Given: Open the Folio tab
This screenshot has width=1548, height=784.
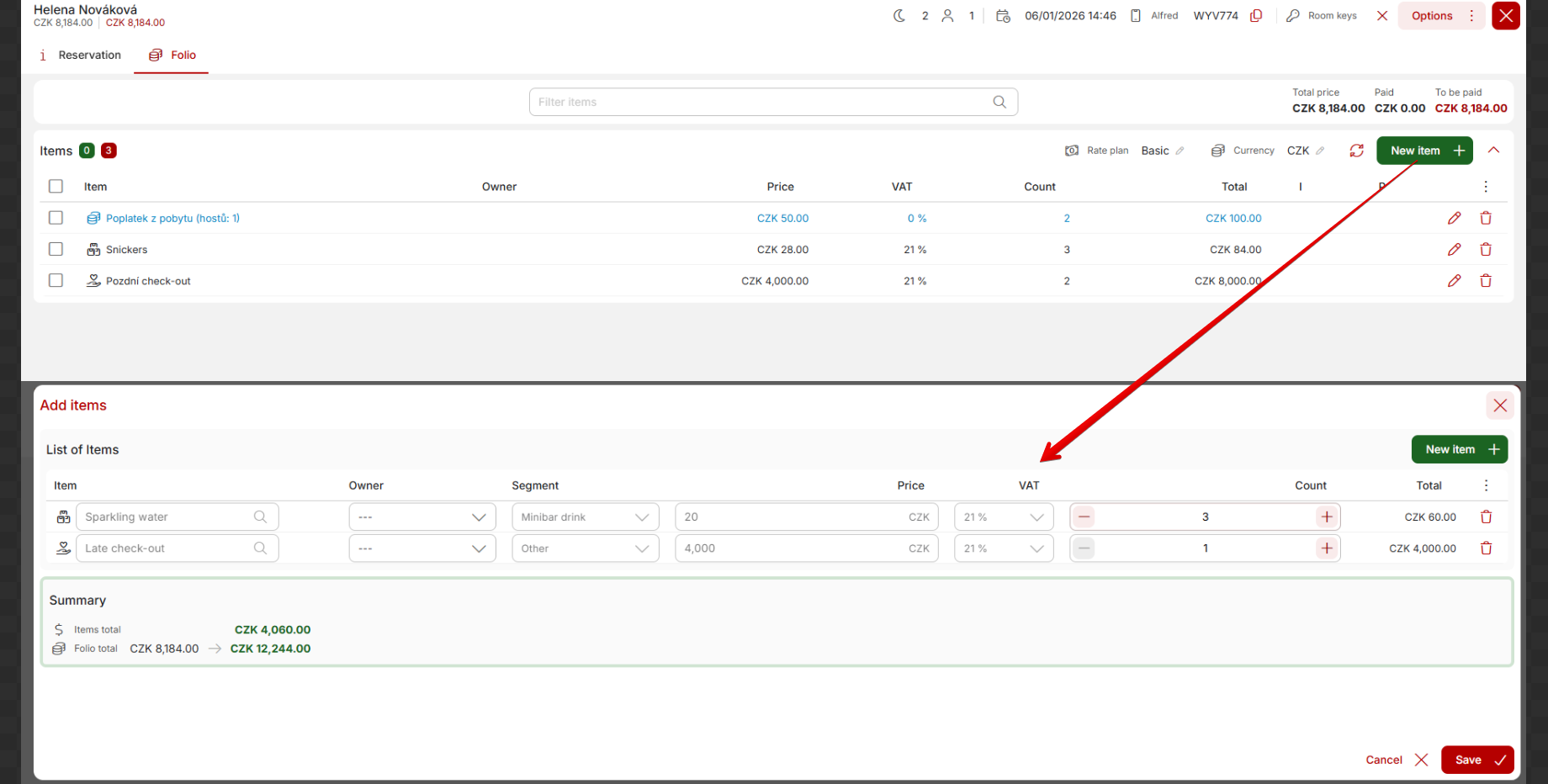Looking at the screenshot, I should pyautogui.click(x=172, y=56).
